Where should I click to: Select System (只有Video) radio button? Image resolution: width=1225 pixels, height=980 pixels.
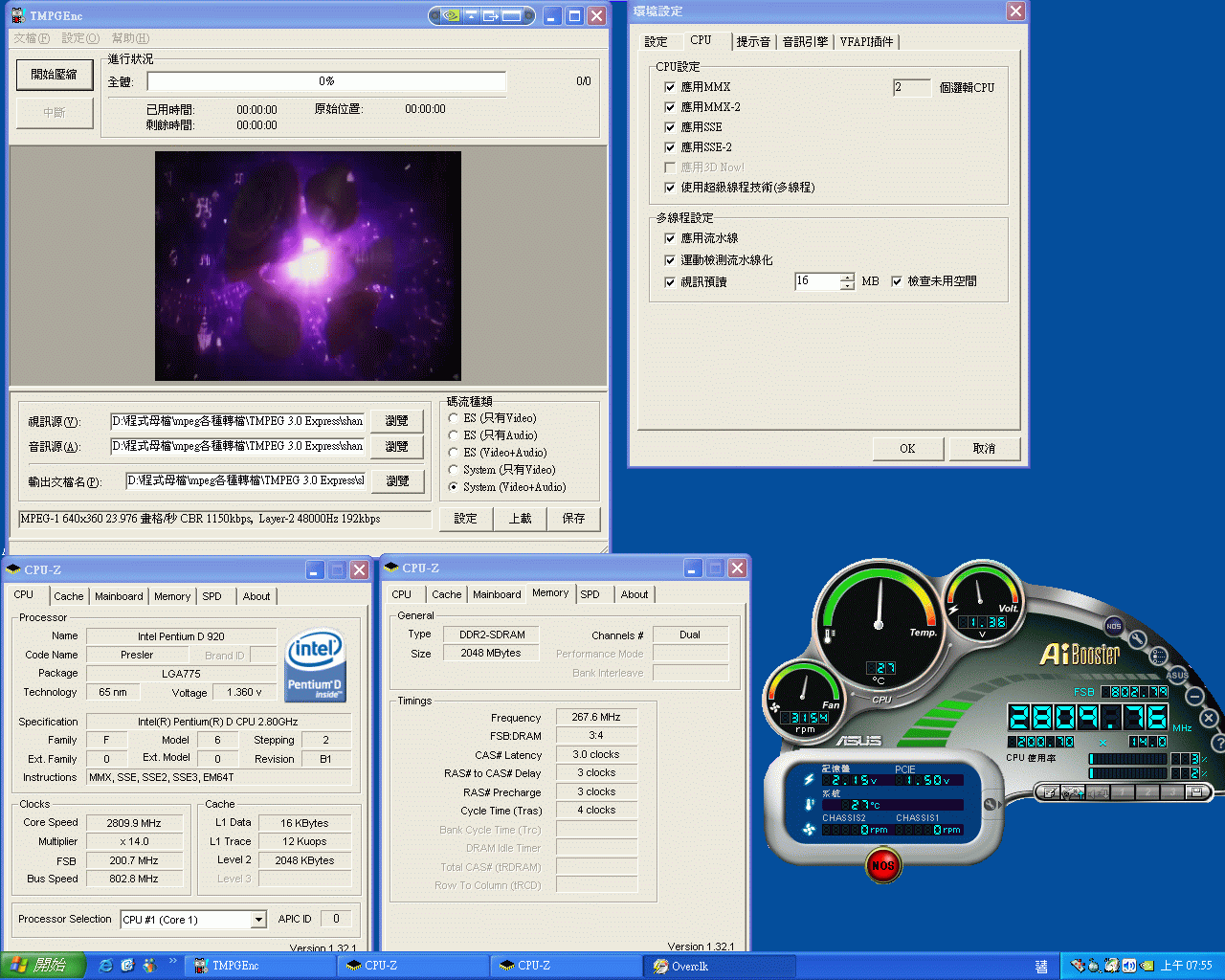pos(454,470)
